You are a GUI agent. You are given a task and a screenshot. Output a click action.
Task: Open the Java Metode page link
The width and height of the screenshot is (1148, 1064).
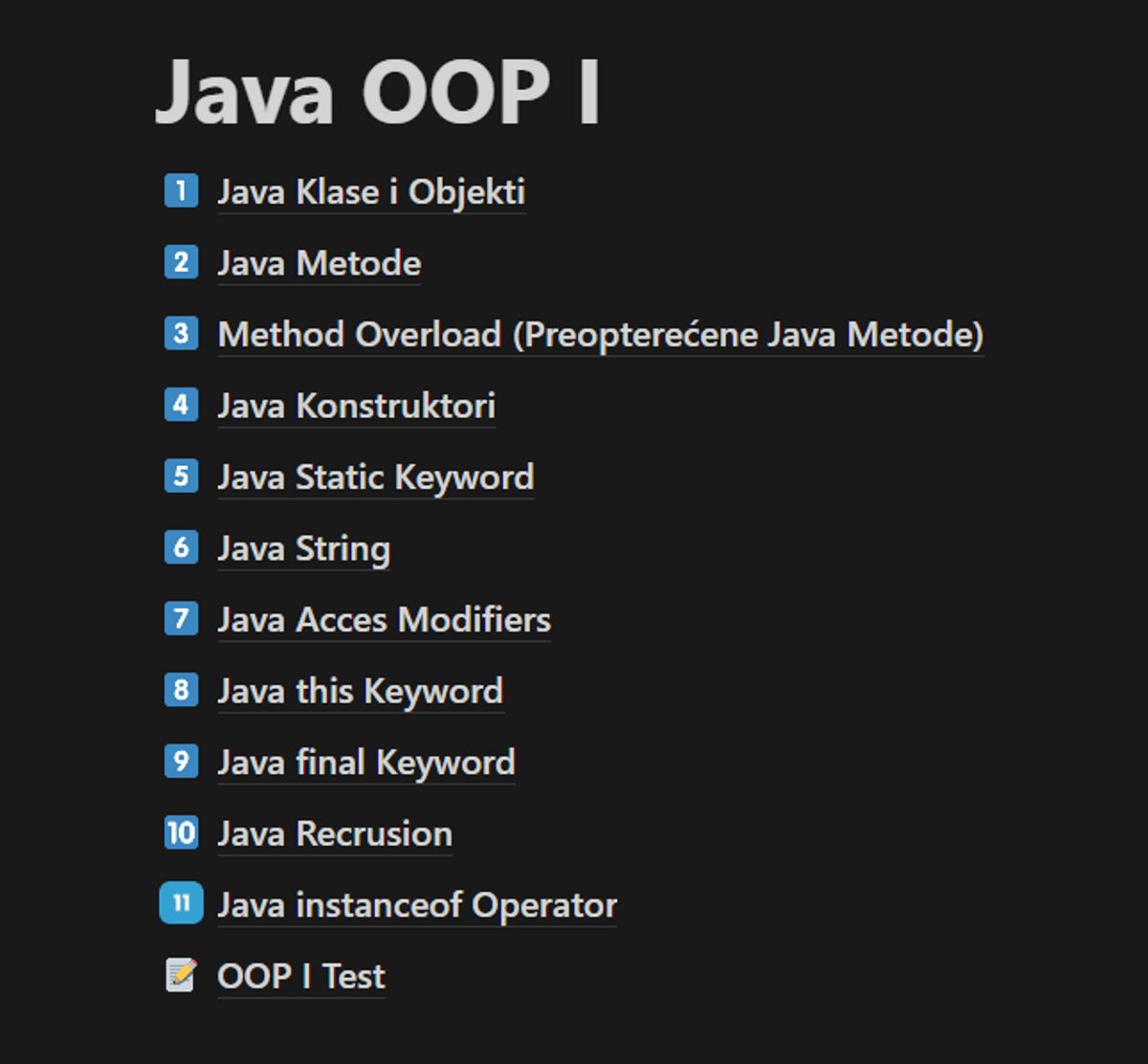319,264
